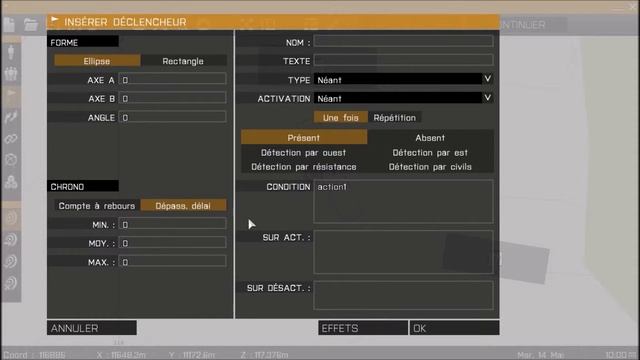Click the partly hidden Continuer button
The image size is (640, 360).
click(x=533, y=25)
